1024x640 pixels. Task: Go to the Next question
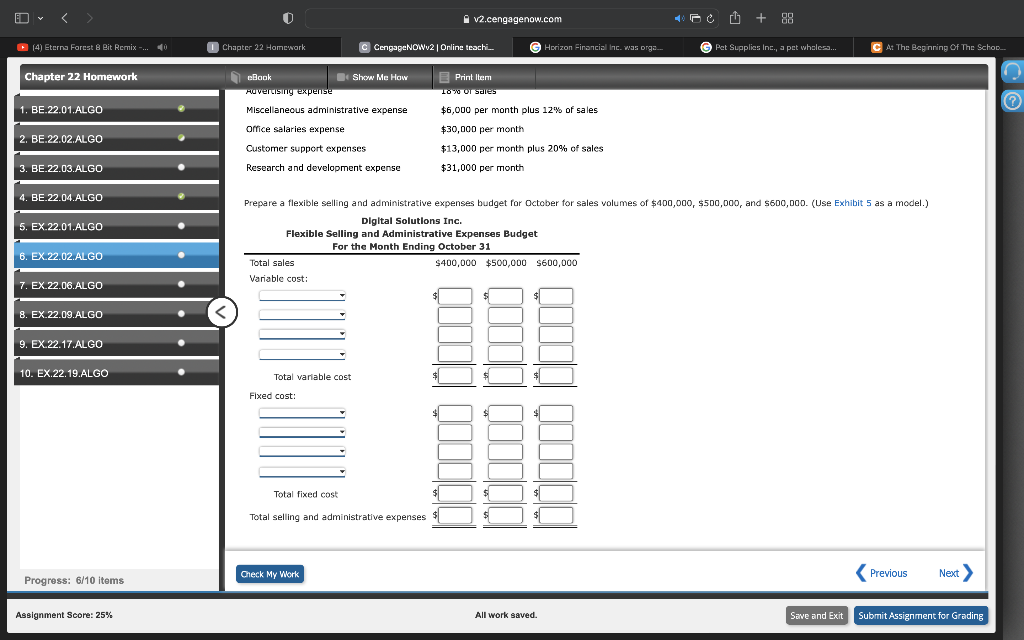pyautogui.click(x=955, y=573)
